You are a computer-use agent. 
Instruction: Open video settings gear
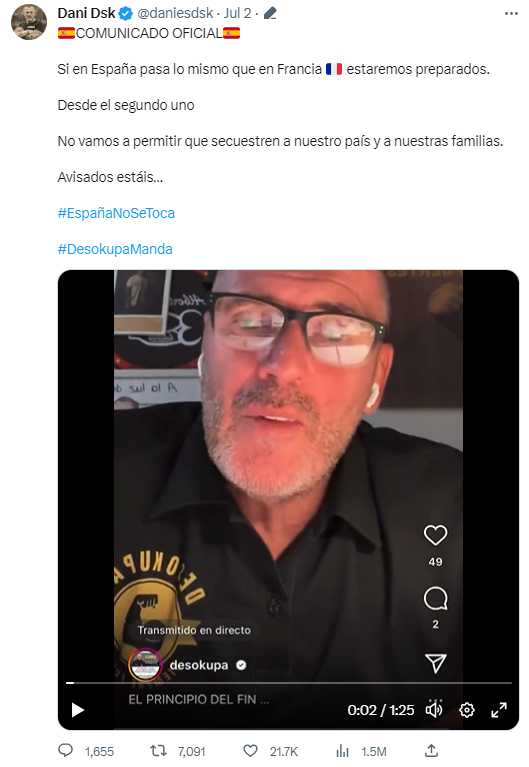tap(467, 709)
